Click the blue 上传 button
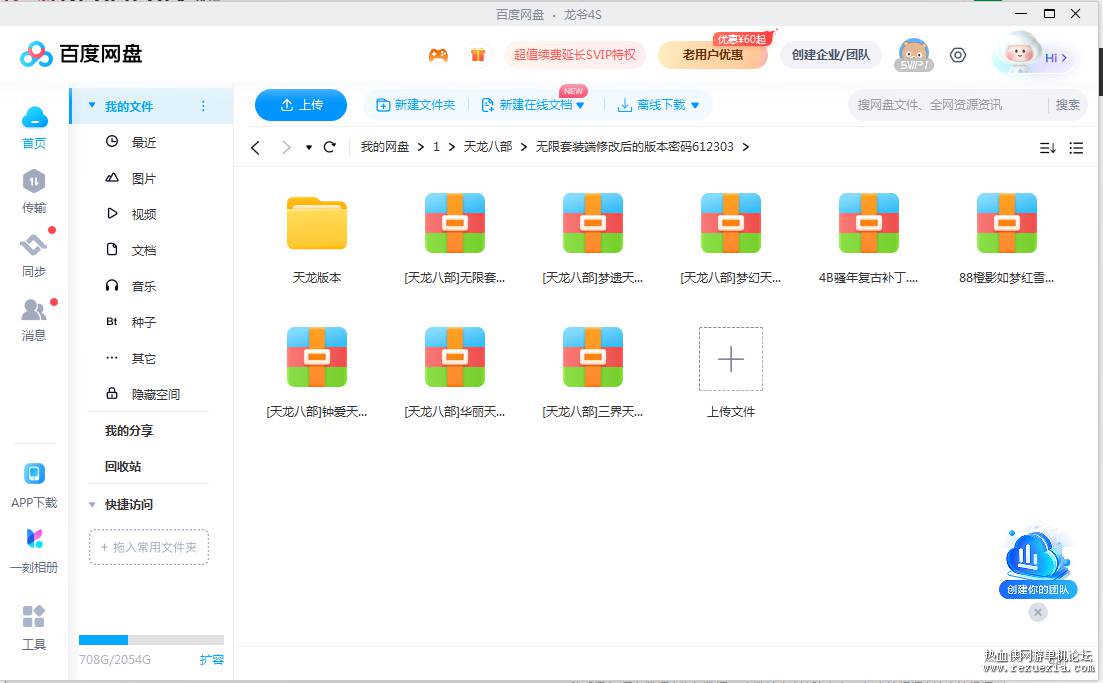Viewport: 1103px width, 683px height. [301, 105]
